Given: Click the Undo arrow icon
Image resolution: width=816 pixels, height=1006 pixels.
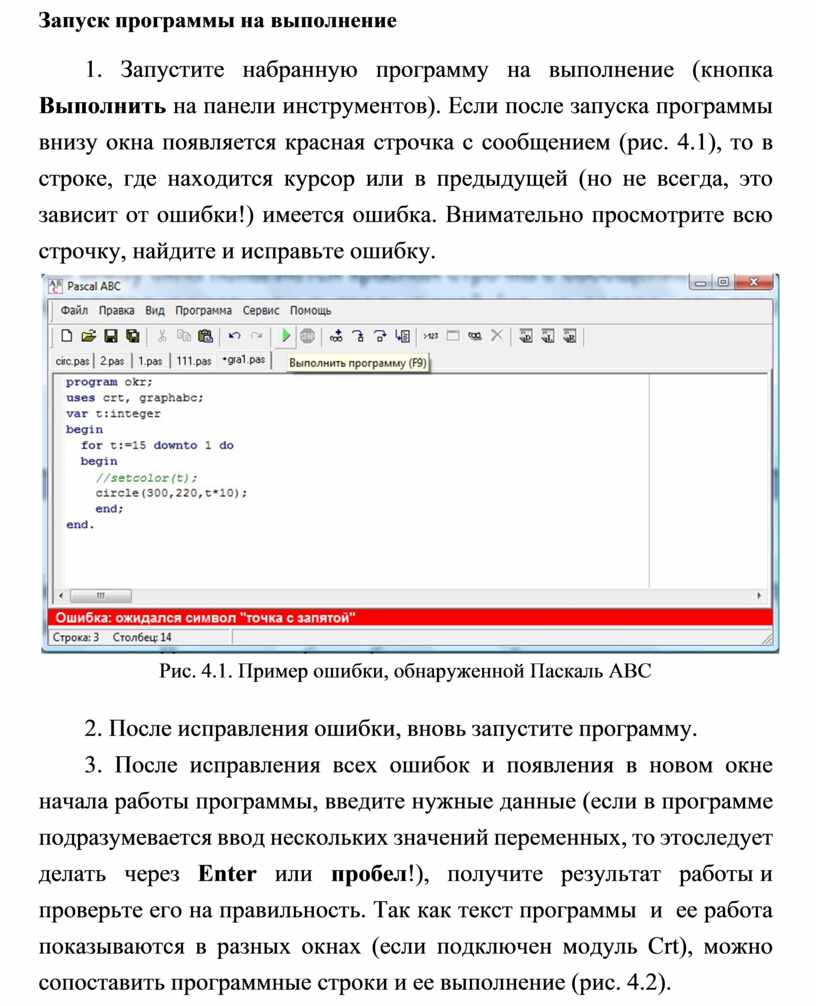Looking at the screenshot, I should [234, 336].
